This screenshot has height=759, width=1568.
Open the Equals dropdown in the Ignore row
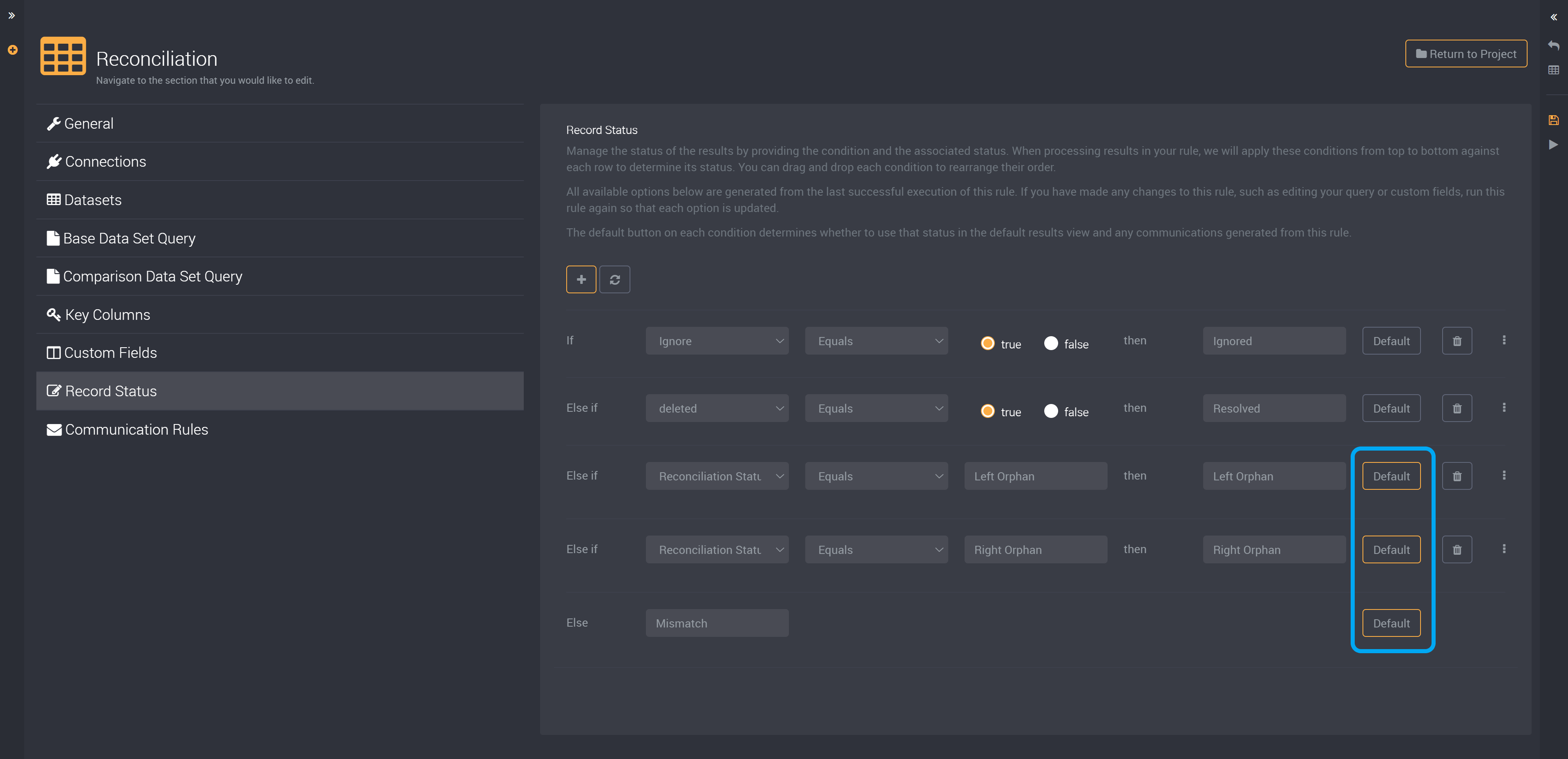876,341
